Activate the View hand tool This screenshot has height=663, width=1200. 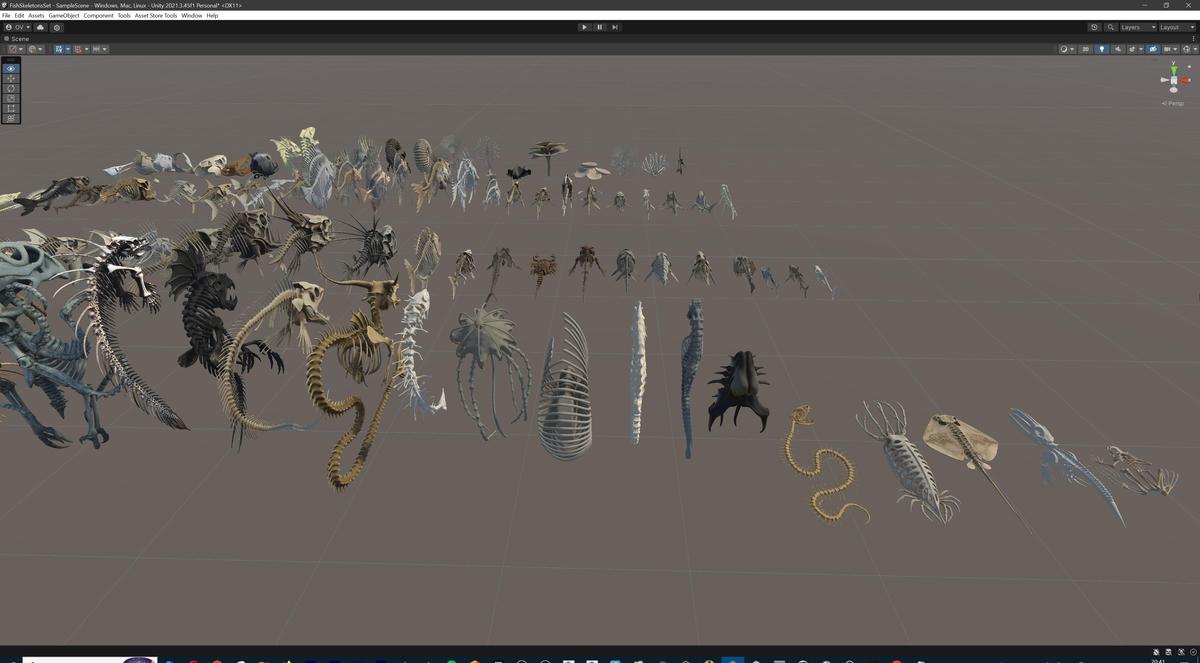point(10,68)
